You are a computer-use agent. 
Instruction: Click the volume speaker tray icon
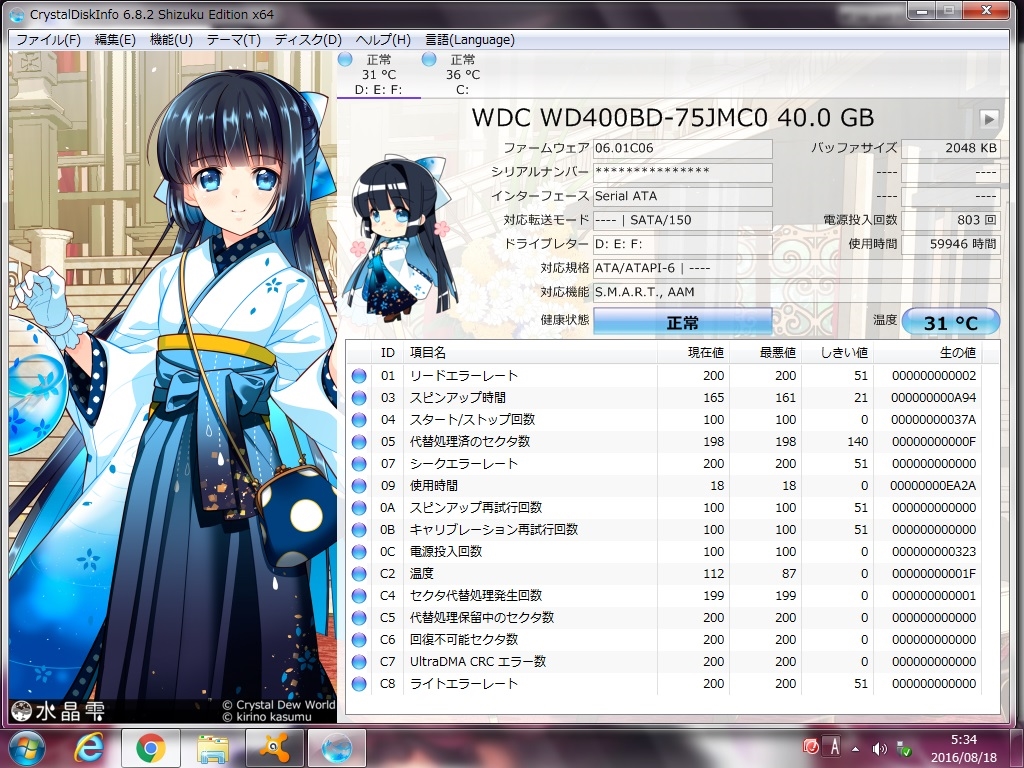coord(879,748)
